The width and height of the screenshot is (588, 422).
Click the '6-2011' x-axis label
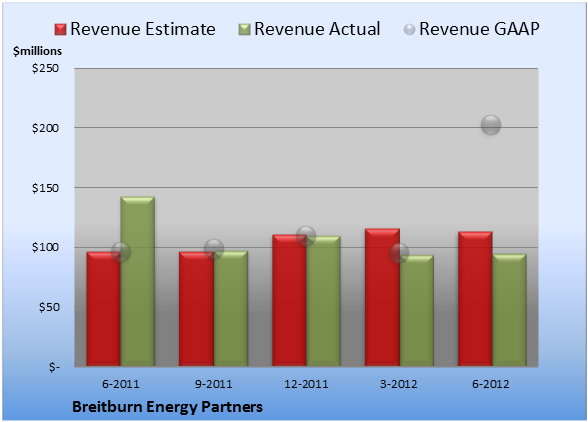tap(121, 384)
